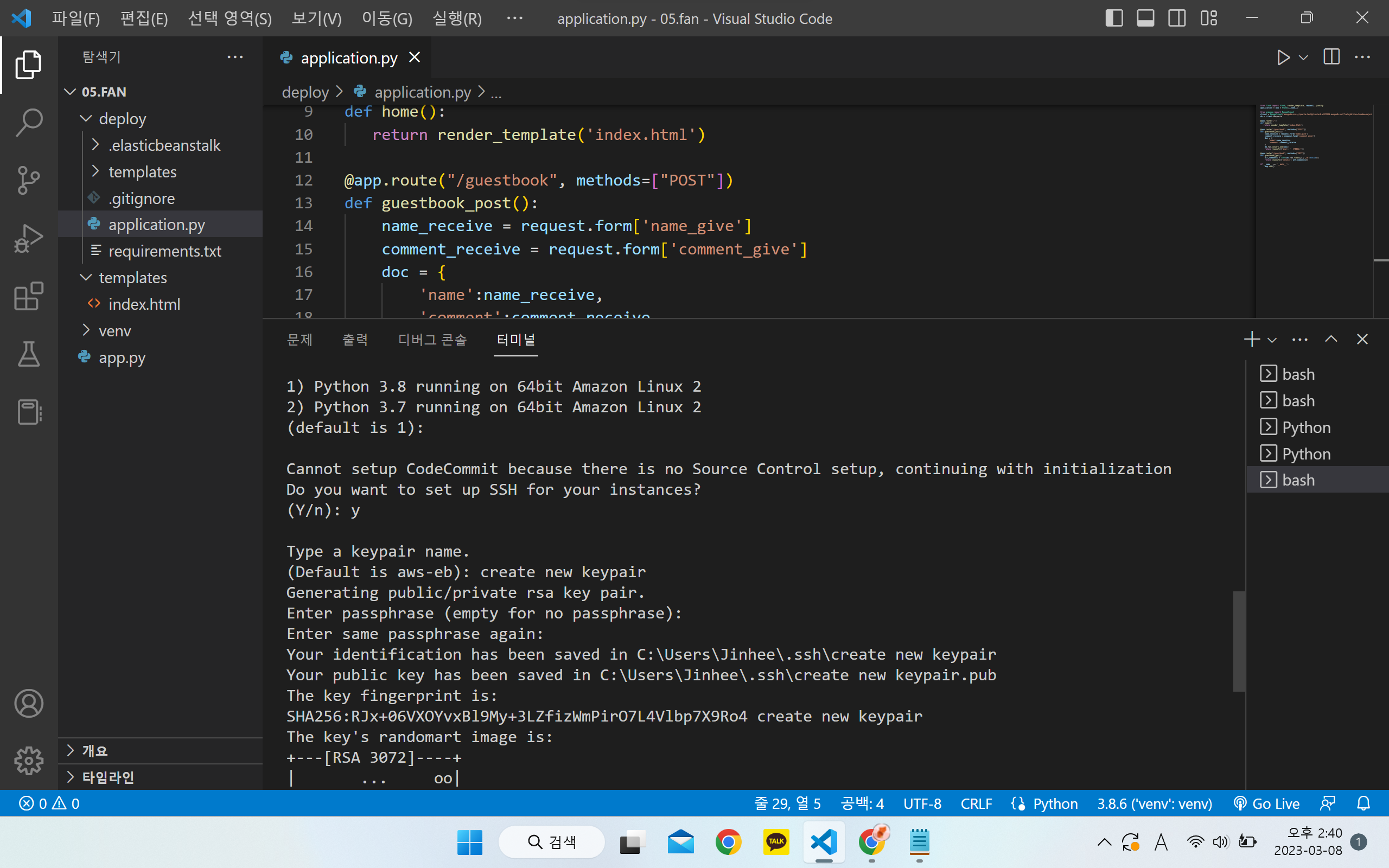1389x868 pixels.
Task: Open app.py in explorer
Action: click(160, 357)
